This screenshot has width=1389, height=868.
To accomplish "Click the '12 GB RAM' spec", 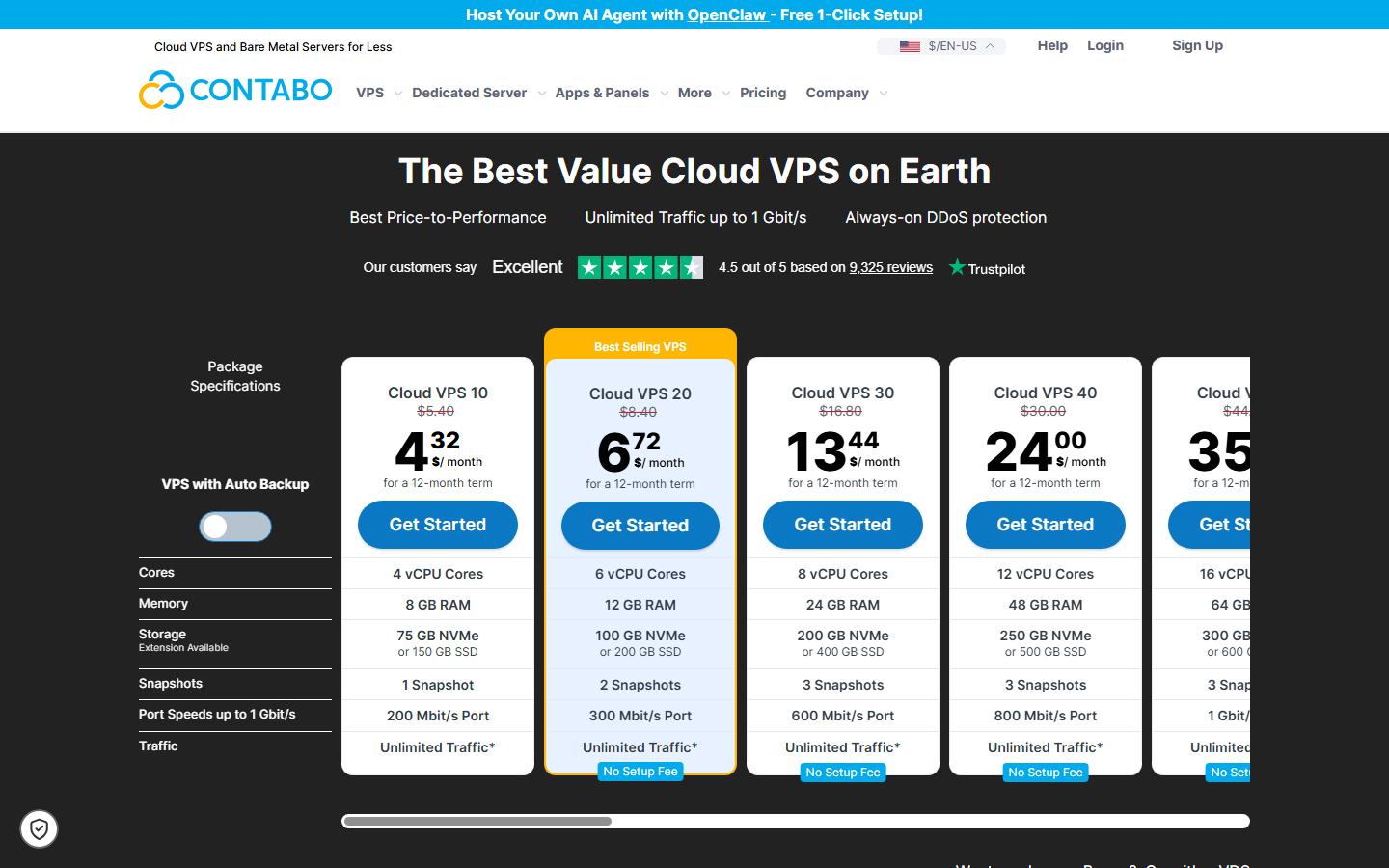I will (x=640, y=605).
